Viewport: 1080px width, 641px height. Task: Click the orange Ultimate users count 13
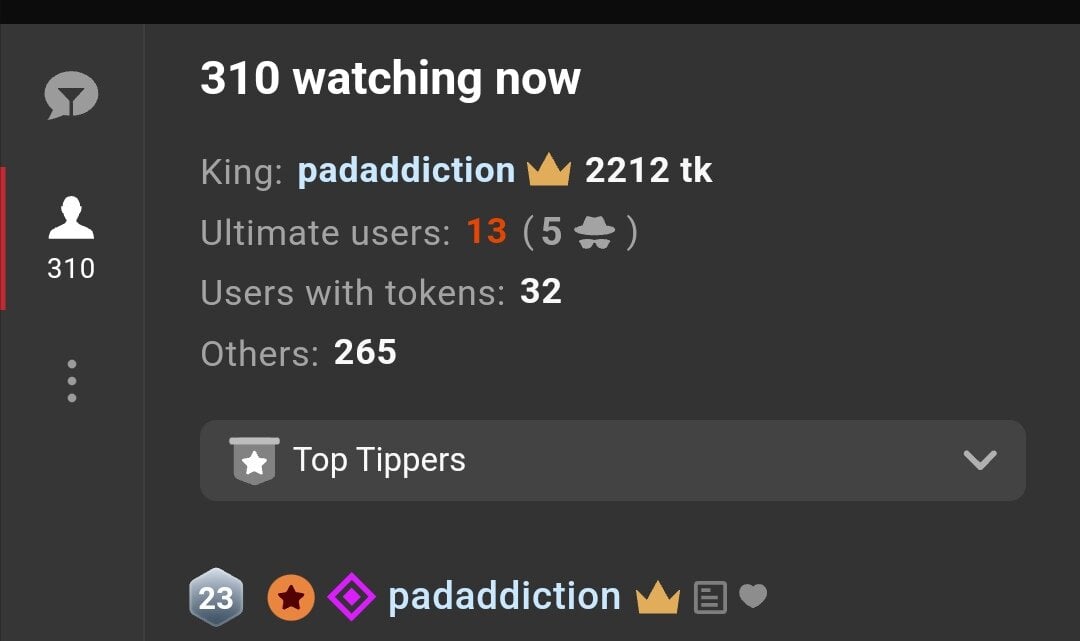pos(487,232)
